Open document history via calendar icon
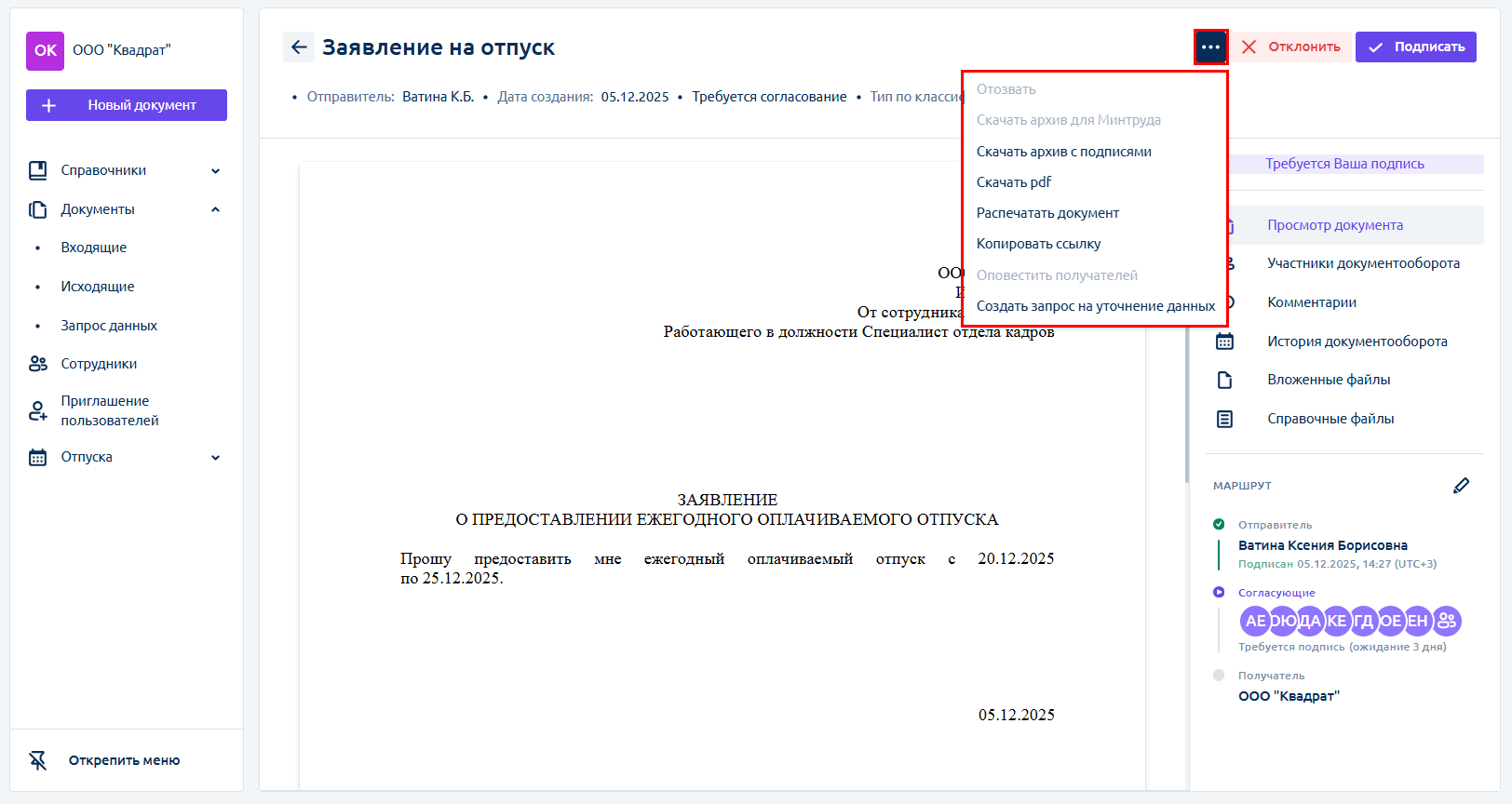This screenshot has width=1512, height=804. point(1224,342)
